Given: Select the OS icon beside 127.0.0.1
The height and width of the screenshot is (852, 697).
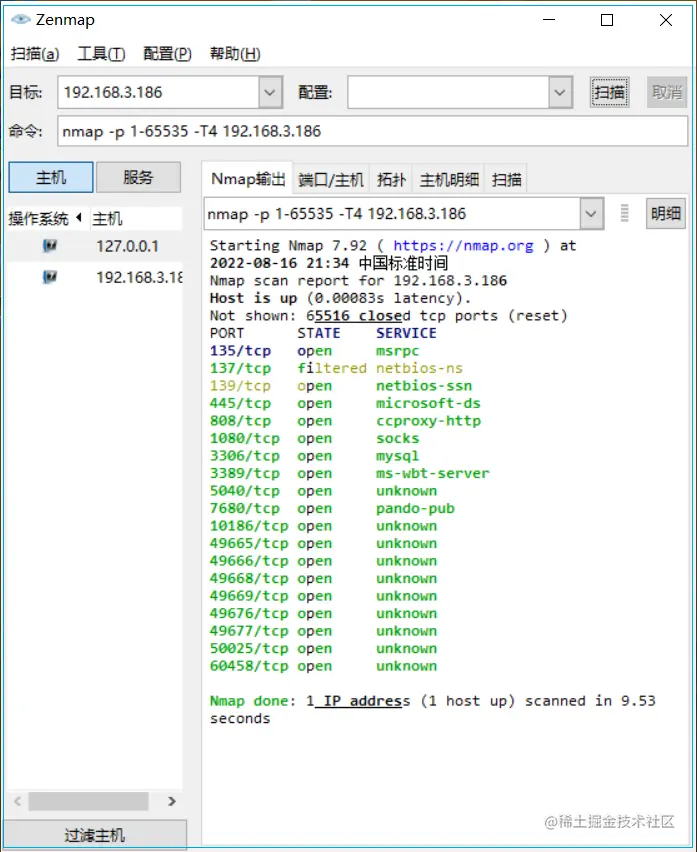Looking at the screenshot, I should [49, 246].
